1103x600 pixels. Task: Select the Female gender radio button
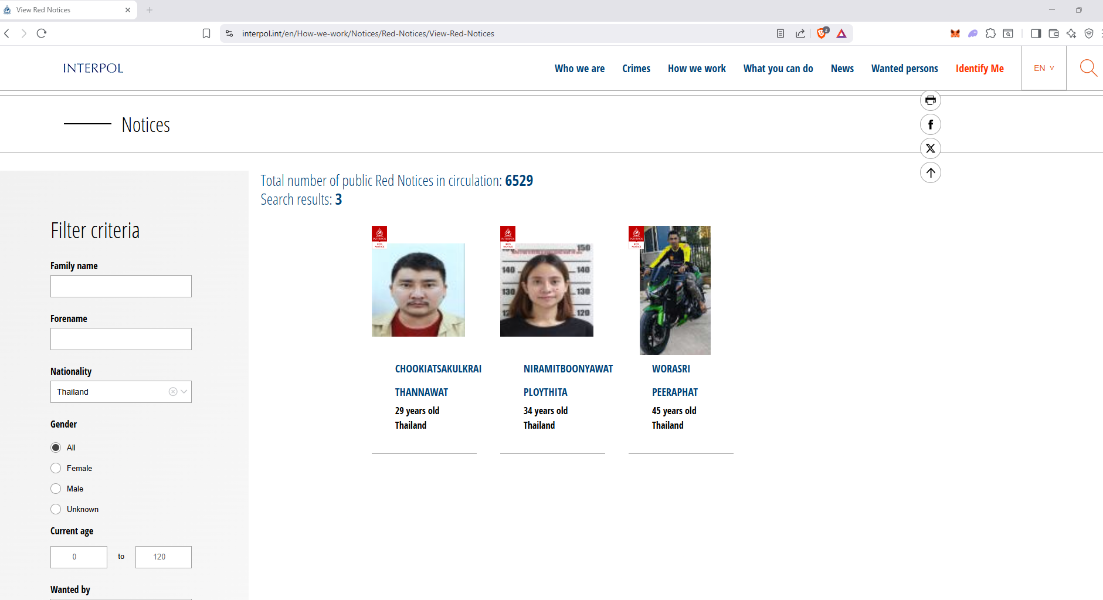click(56, 468)
